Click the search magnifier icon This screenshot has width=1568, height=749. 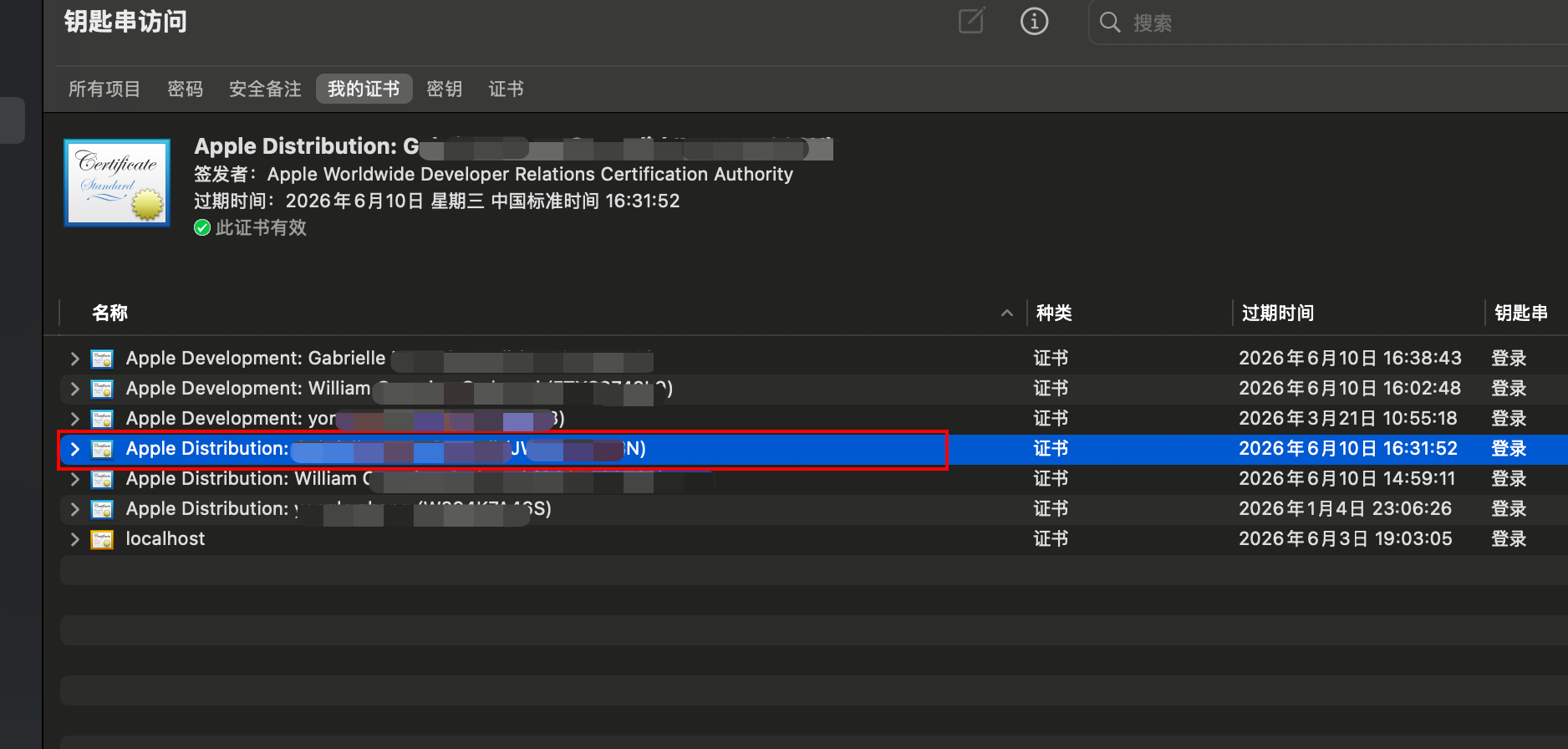pyautogui.click(x=1110, y=22)
